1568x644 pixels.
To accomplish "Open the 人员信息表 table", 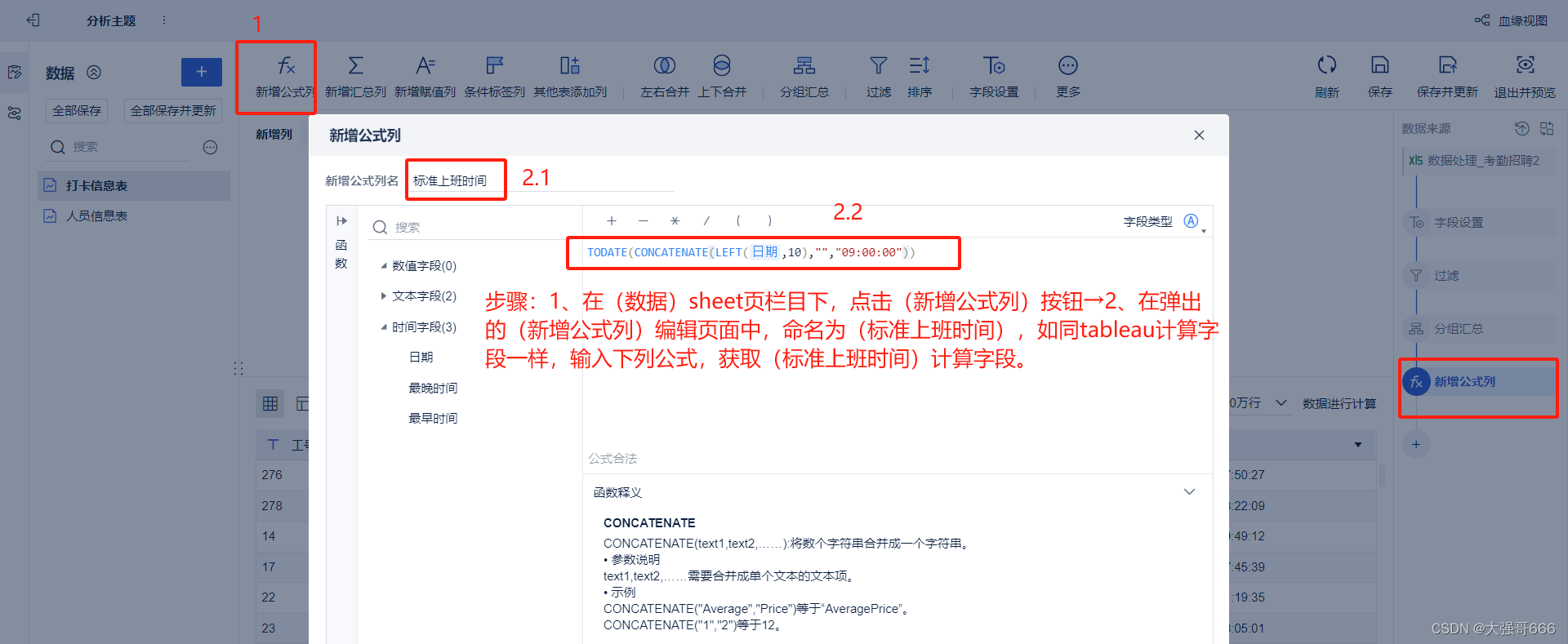I will (x=134, y=216).
